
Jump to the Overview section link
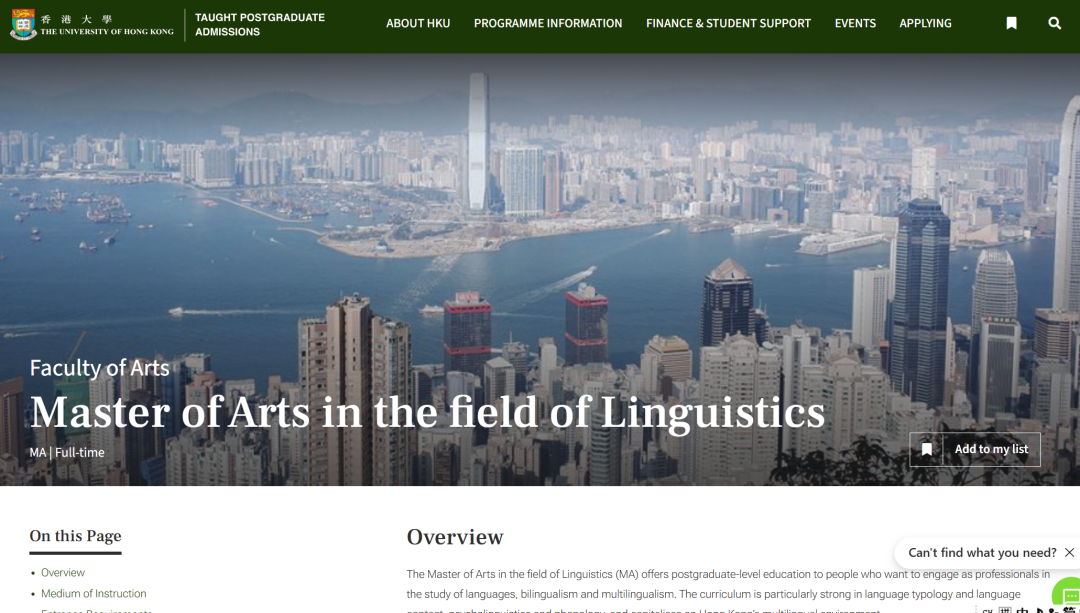[x=63, y=572]
